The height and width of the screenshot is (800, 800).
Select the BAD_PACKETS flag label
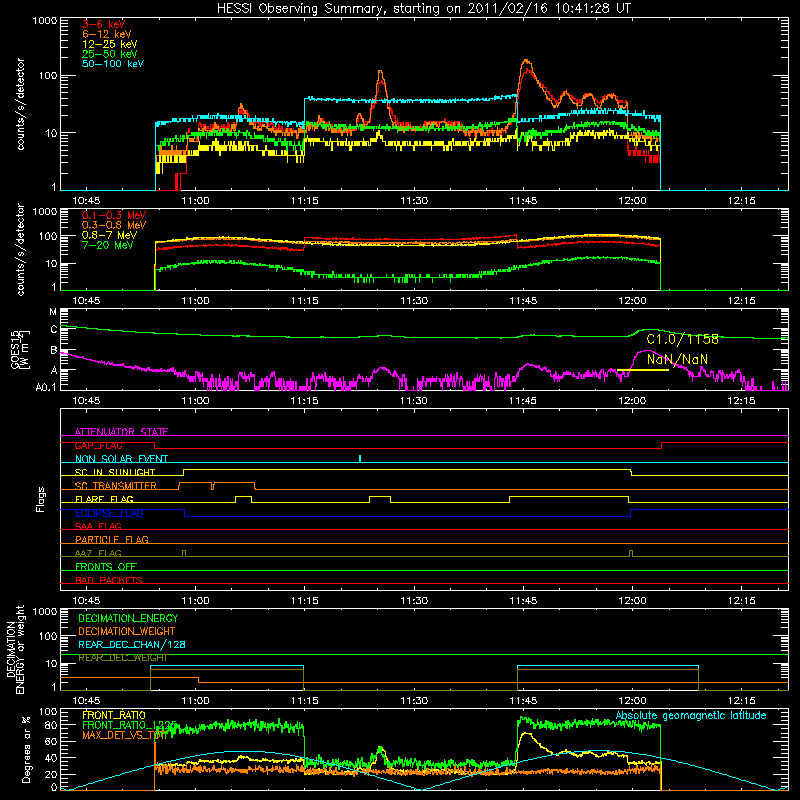click(x=109, y=581)
